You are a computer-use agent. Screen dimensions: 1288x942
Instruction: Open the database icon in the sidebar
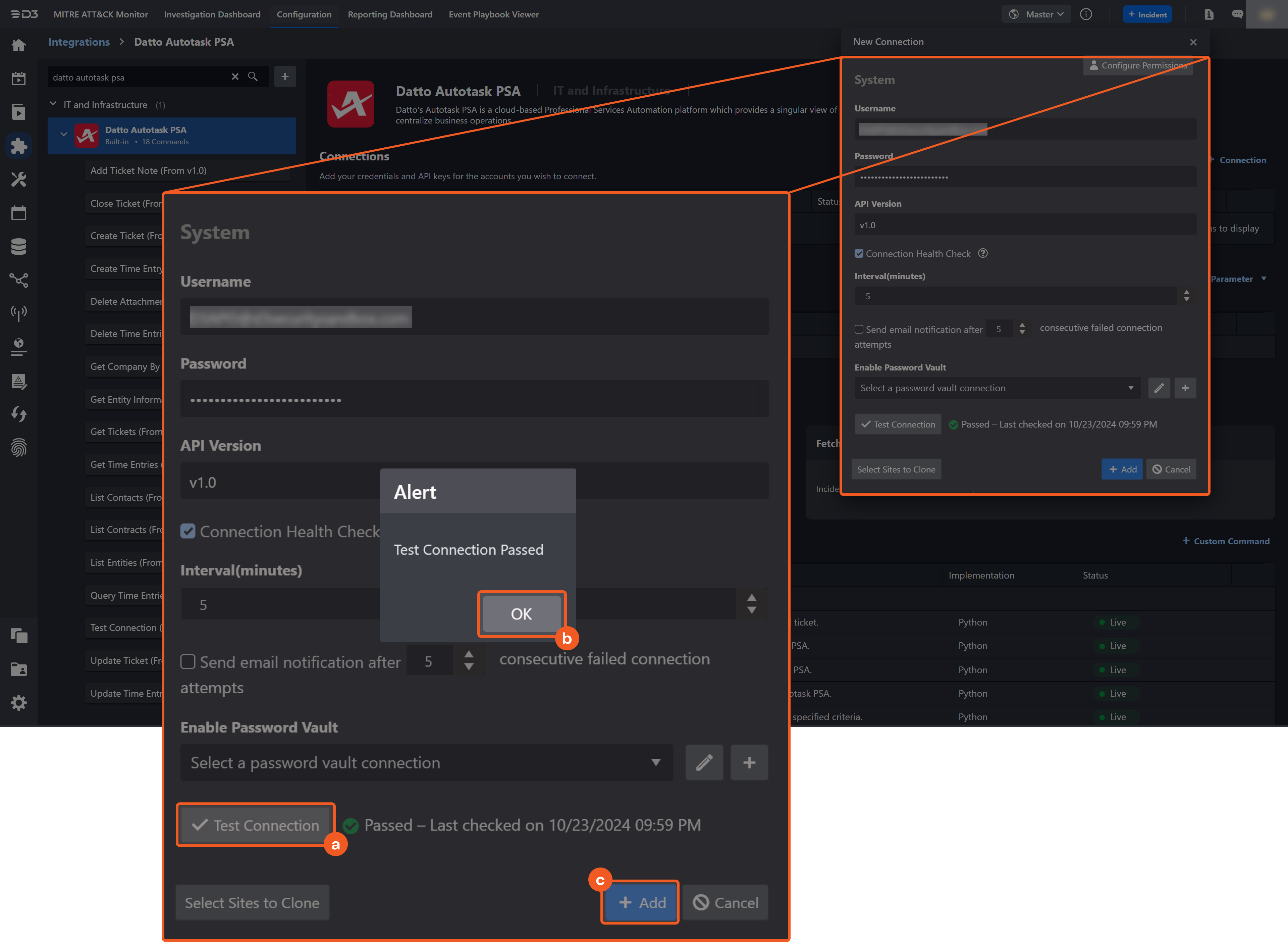(x=19, y=246)
